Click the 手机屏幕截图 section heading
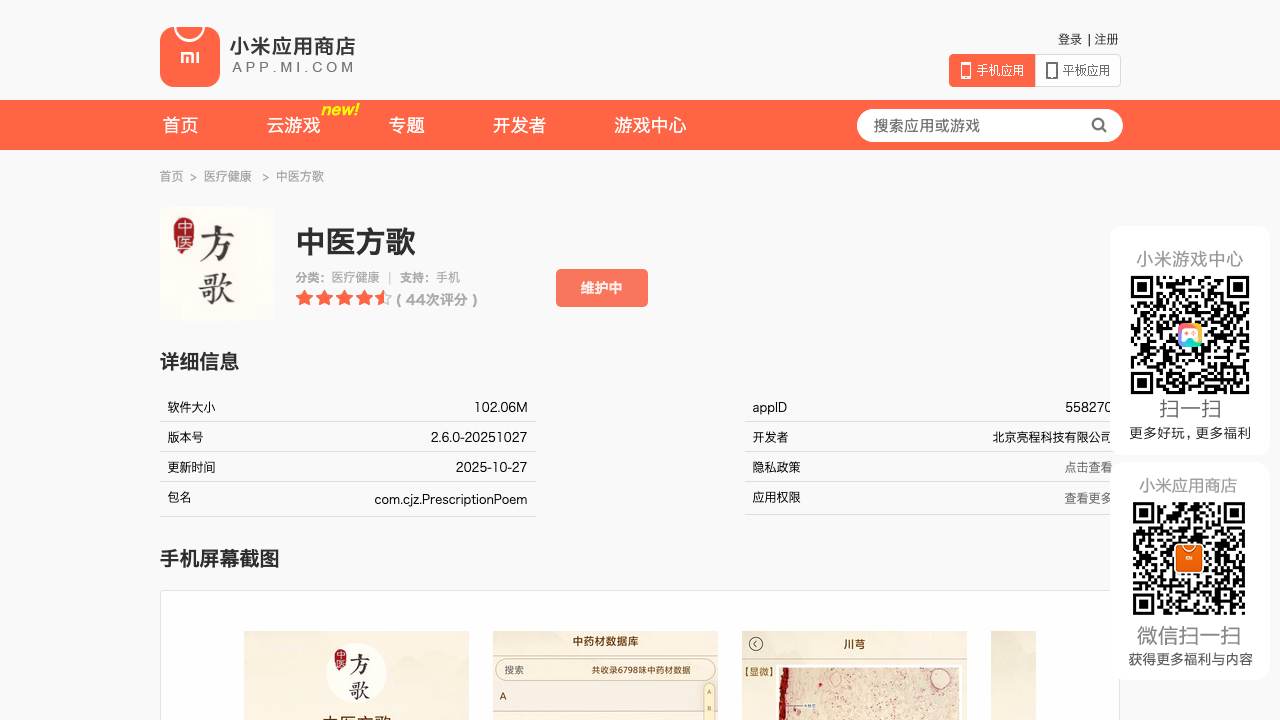This screenshot has width=1280, height=720. [220, 559]
